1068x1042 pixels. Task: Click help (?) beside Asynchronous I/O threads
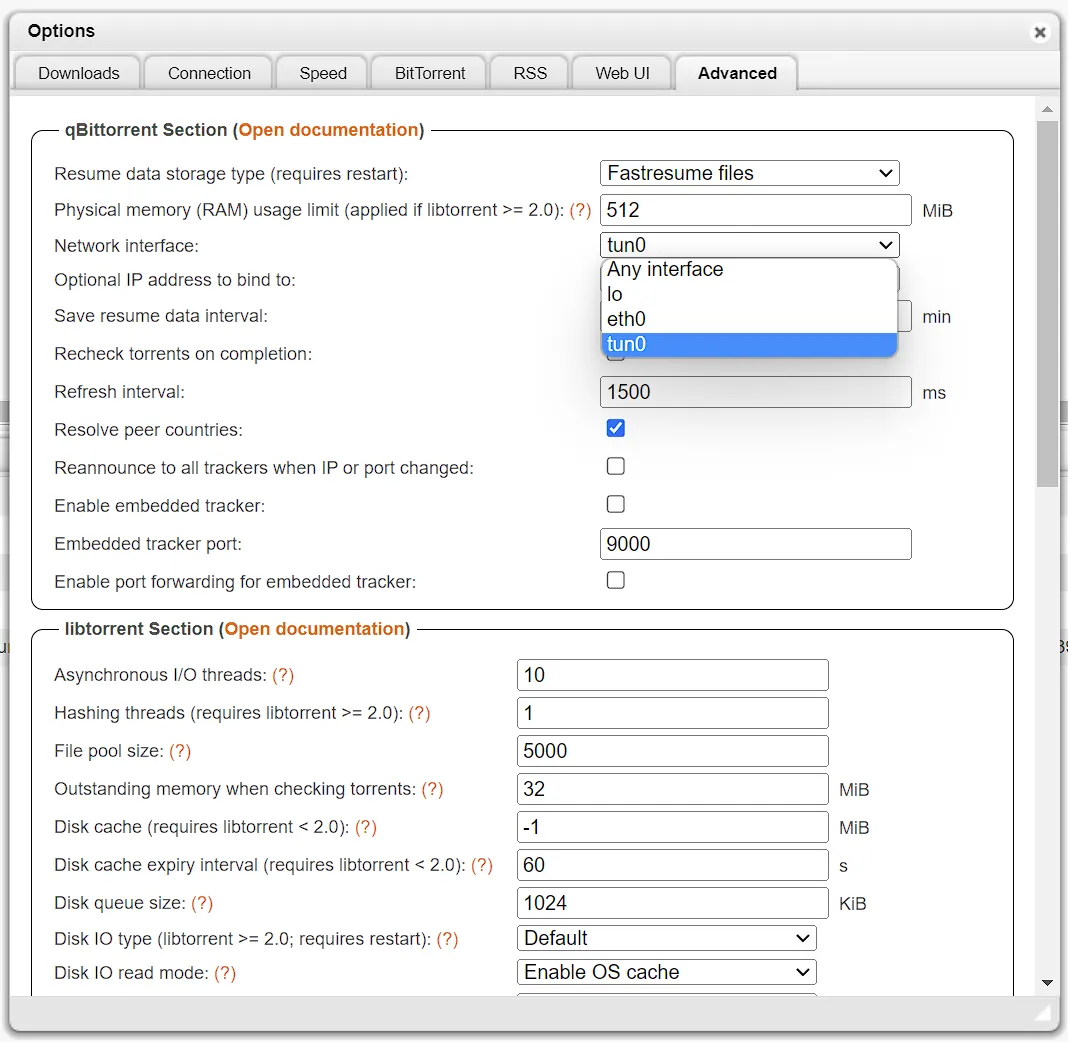pos(283,675)
